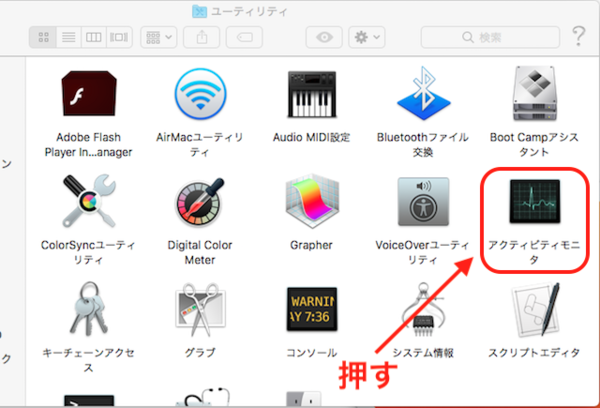Viewport: 600px width, 408px height.
Task: Select 'Adobe Flash Player In...anager' label
Action: [x=88, y=144]
